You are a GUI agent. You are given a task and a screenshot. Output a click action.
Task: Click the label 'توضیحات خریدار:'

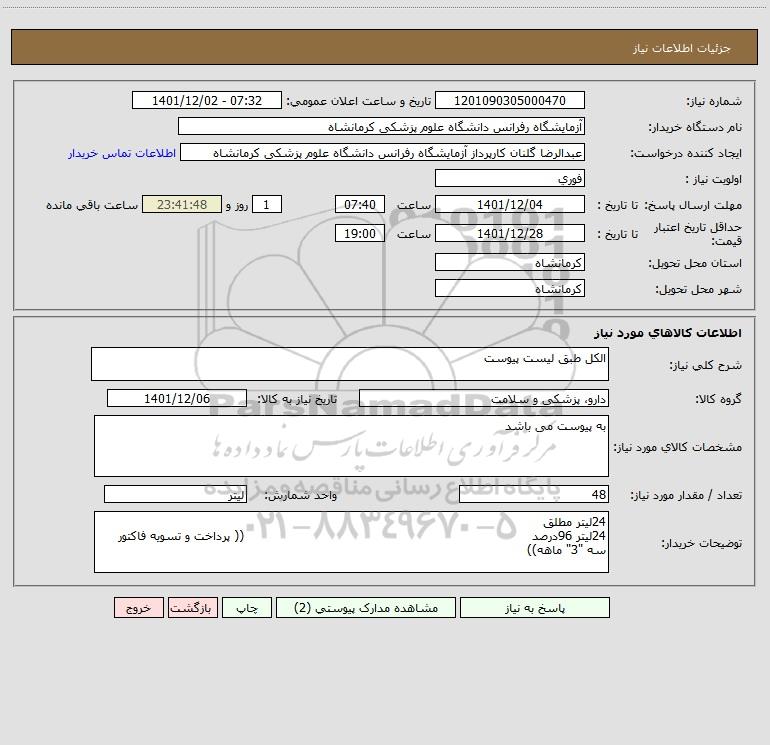(701, 544)
